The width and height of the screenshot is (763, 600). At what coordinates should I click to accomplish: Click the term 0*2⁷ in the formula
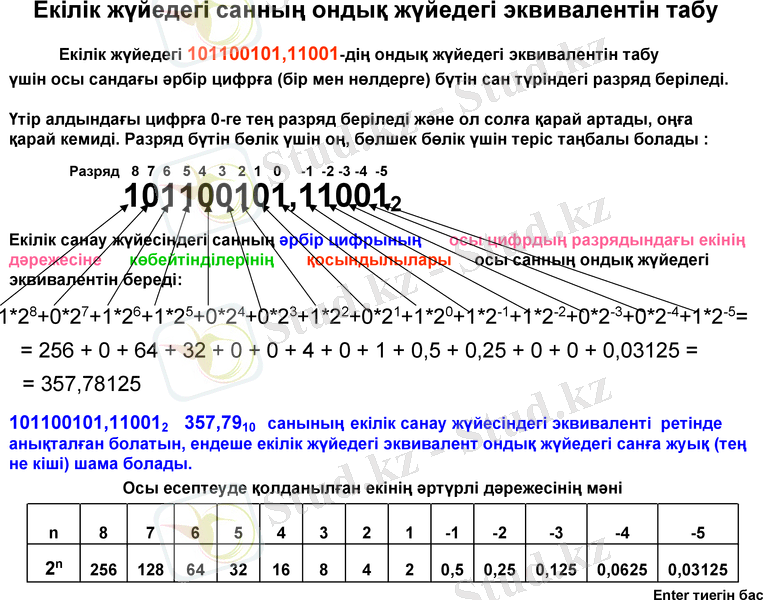coord(69,316)
